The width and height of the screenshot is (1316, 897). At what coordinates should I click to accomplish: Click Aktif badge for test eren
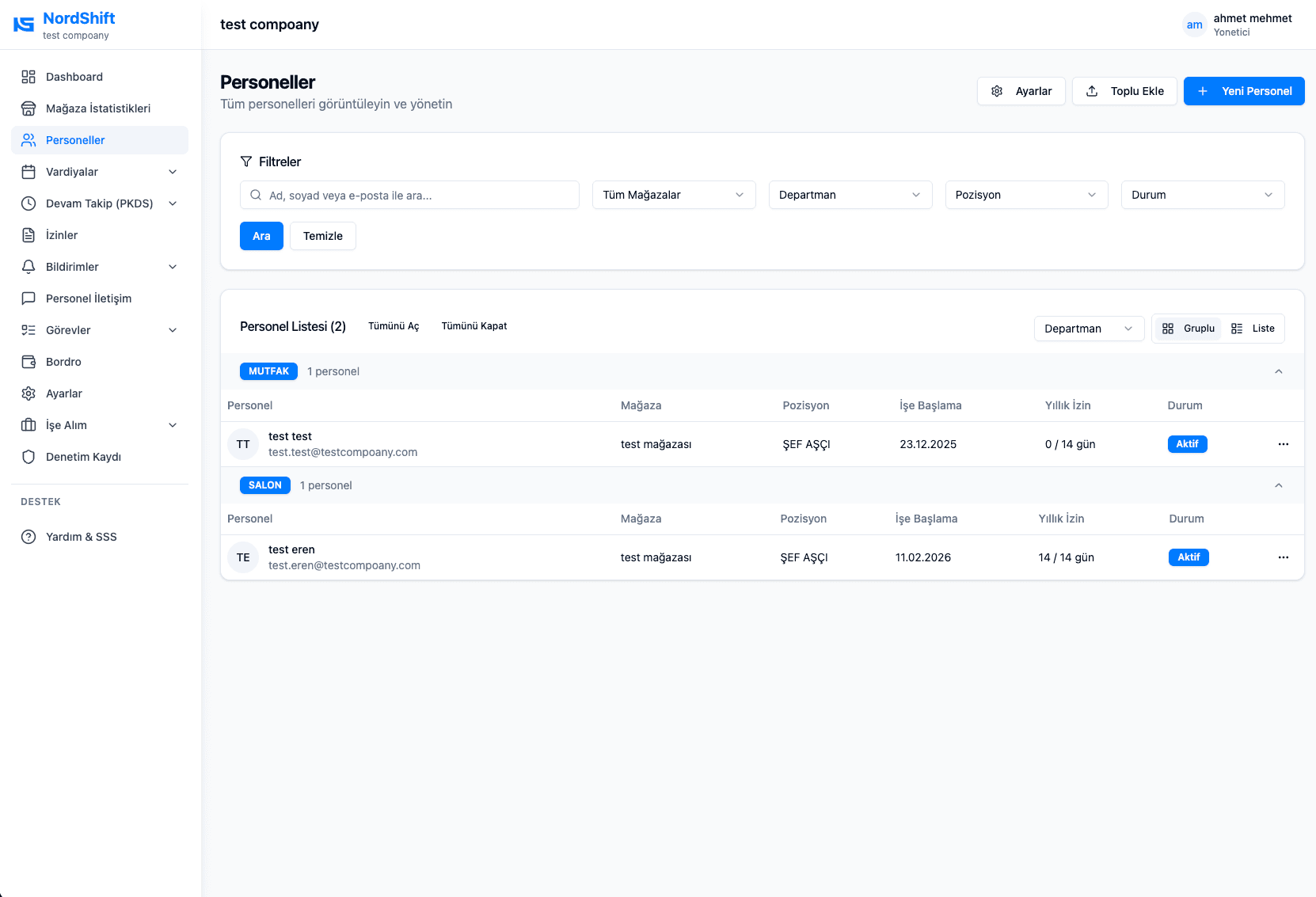tap(1189, 557)
